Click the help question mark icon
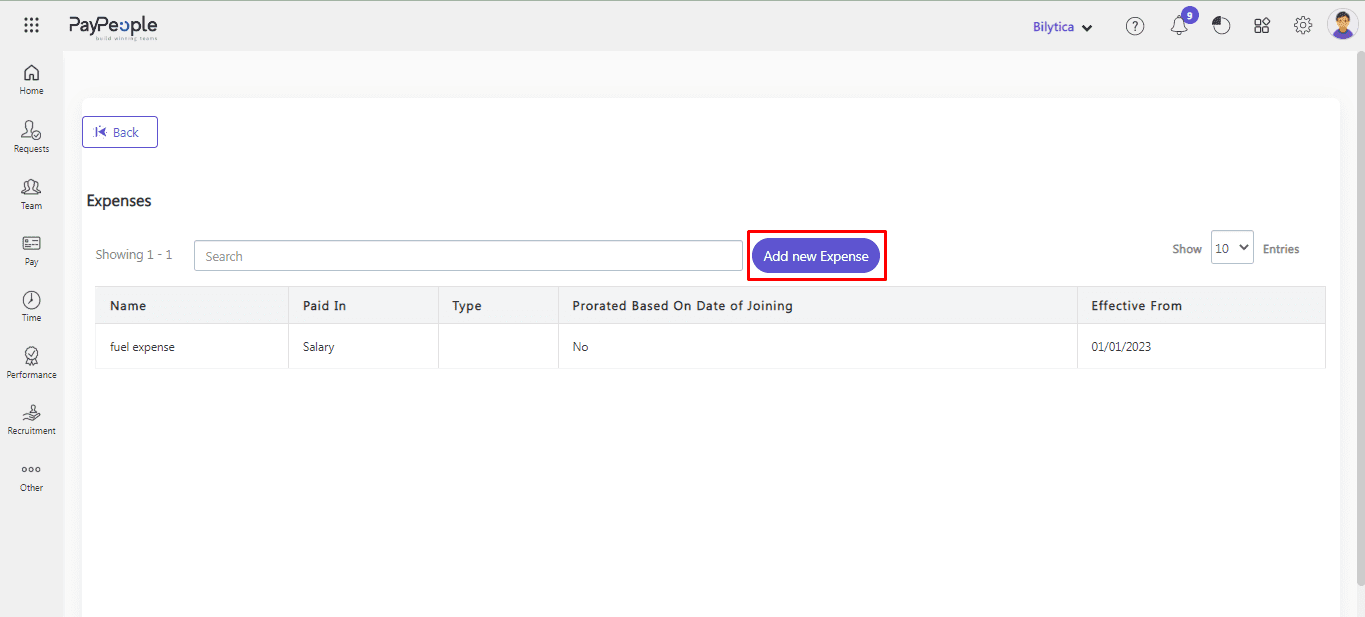The image size is (1365, 617). 1134,27
